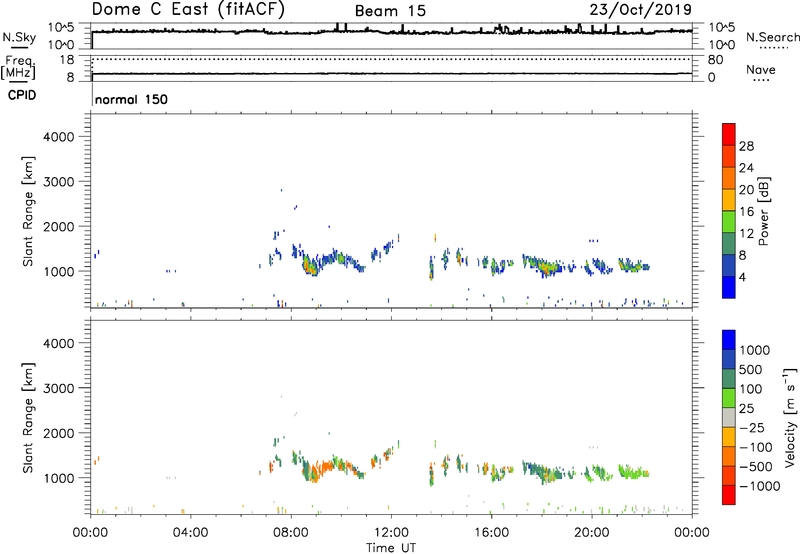Click the "-100" label on Velocity colorbar
This screenshot has width=800, height=554.
pyautogui.click(x=756, y=447)
